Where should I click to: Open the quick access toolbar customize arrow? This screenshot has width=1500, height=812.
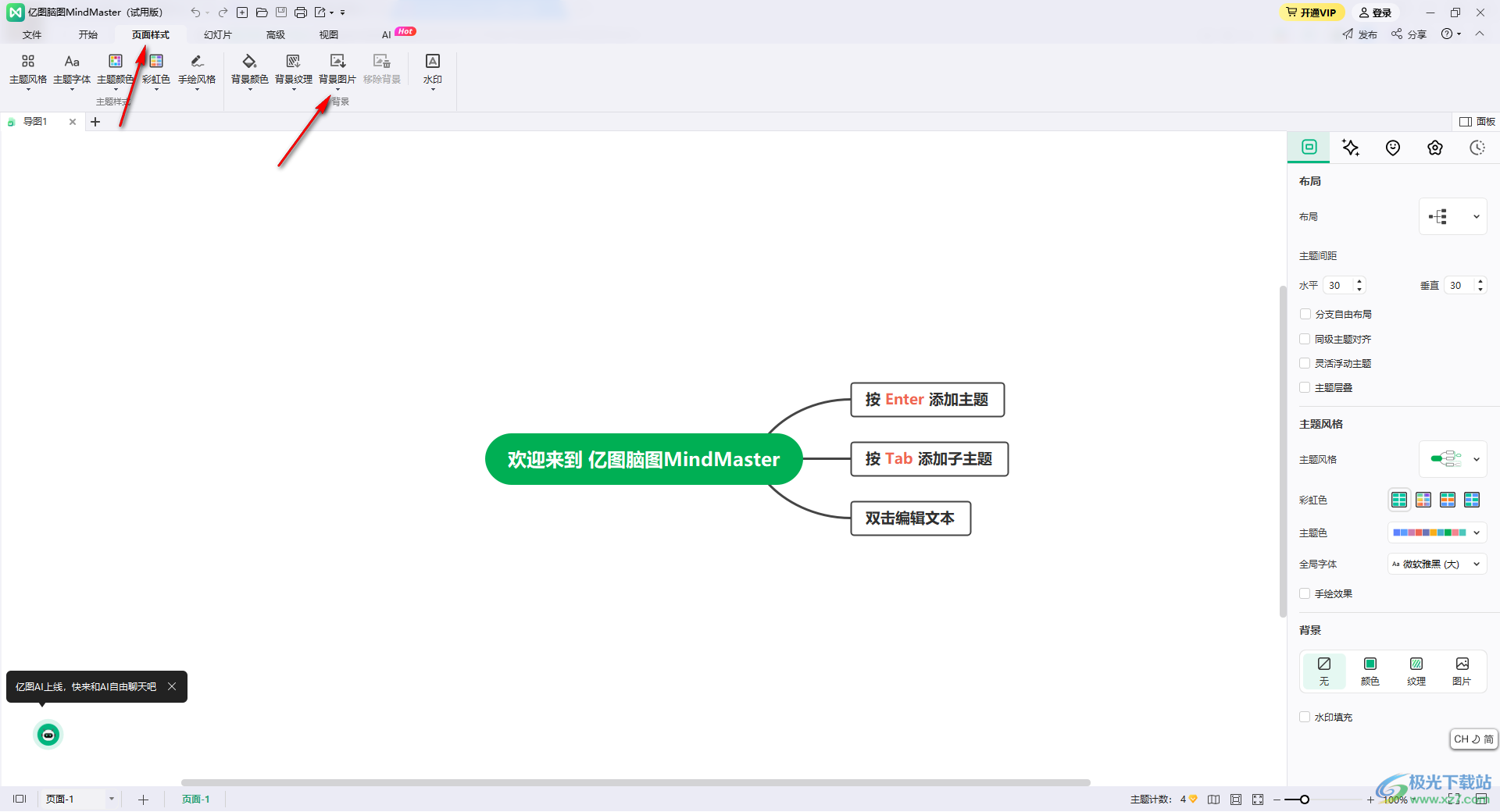342,12
